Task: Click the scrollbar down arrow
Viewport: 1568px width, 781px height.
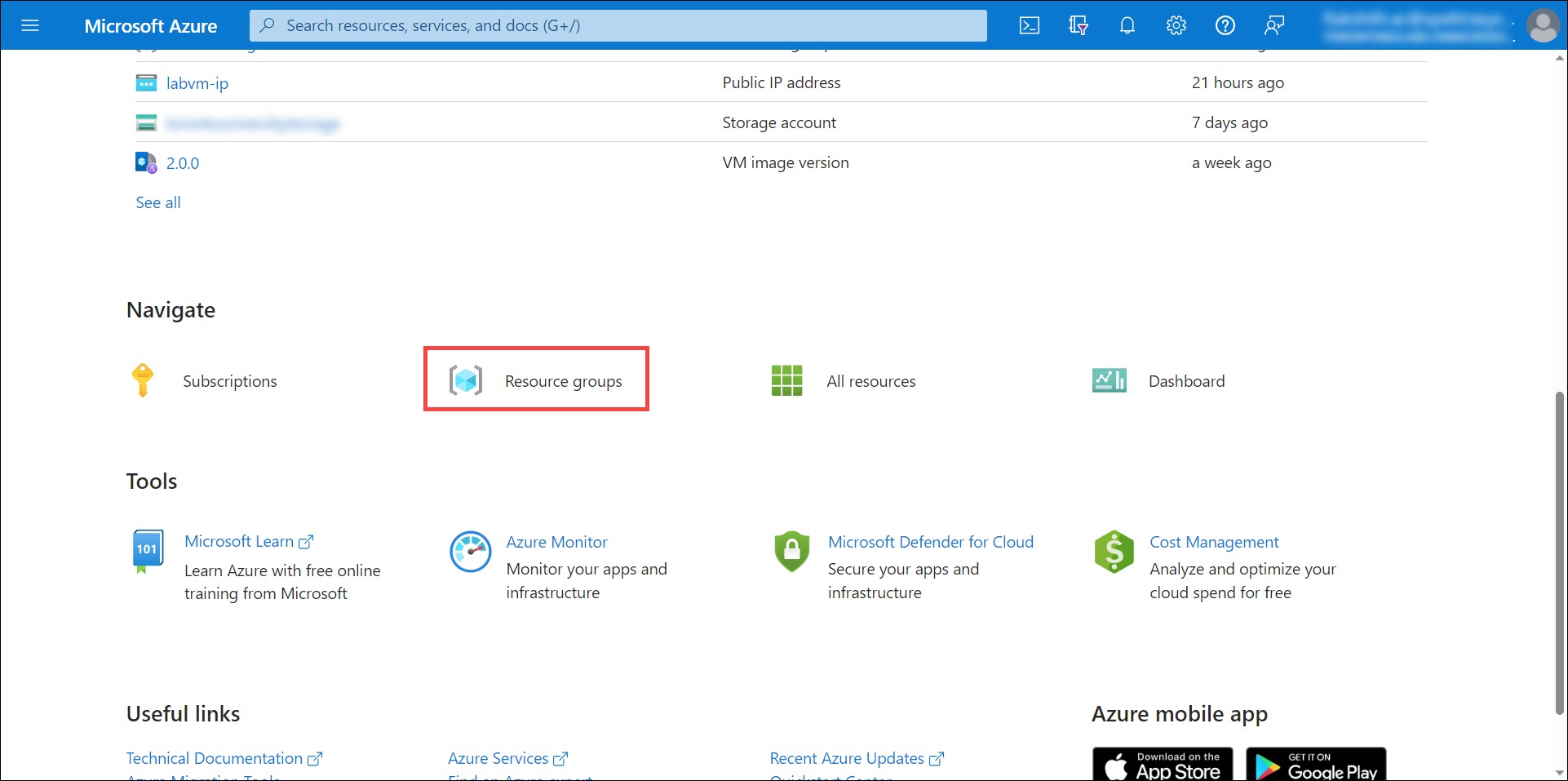Action: click(1560, 772)
